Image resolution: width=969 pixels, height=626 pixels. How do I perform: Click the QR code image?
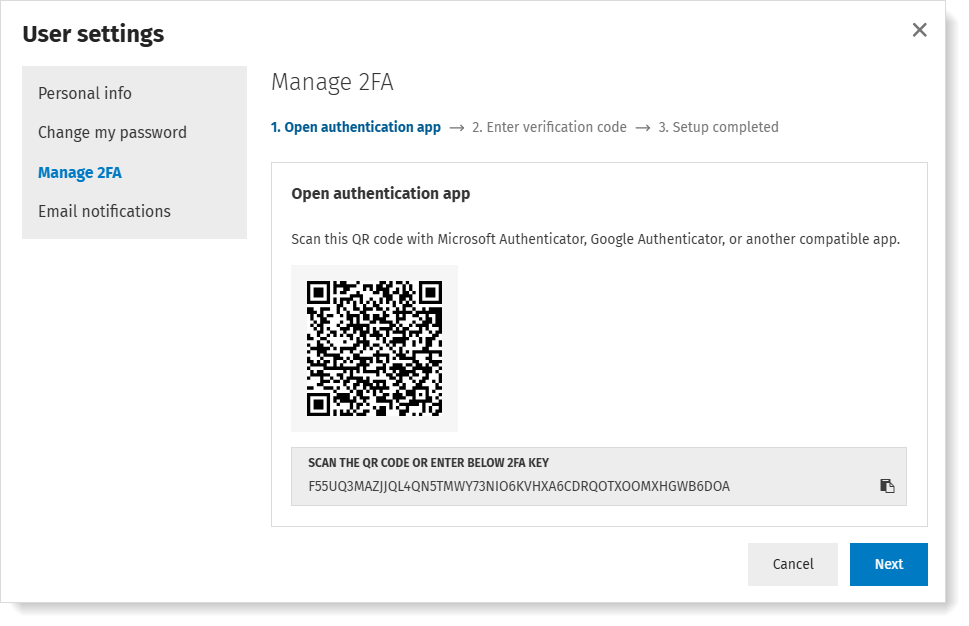tap(374, 349)
